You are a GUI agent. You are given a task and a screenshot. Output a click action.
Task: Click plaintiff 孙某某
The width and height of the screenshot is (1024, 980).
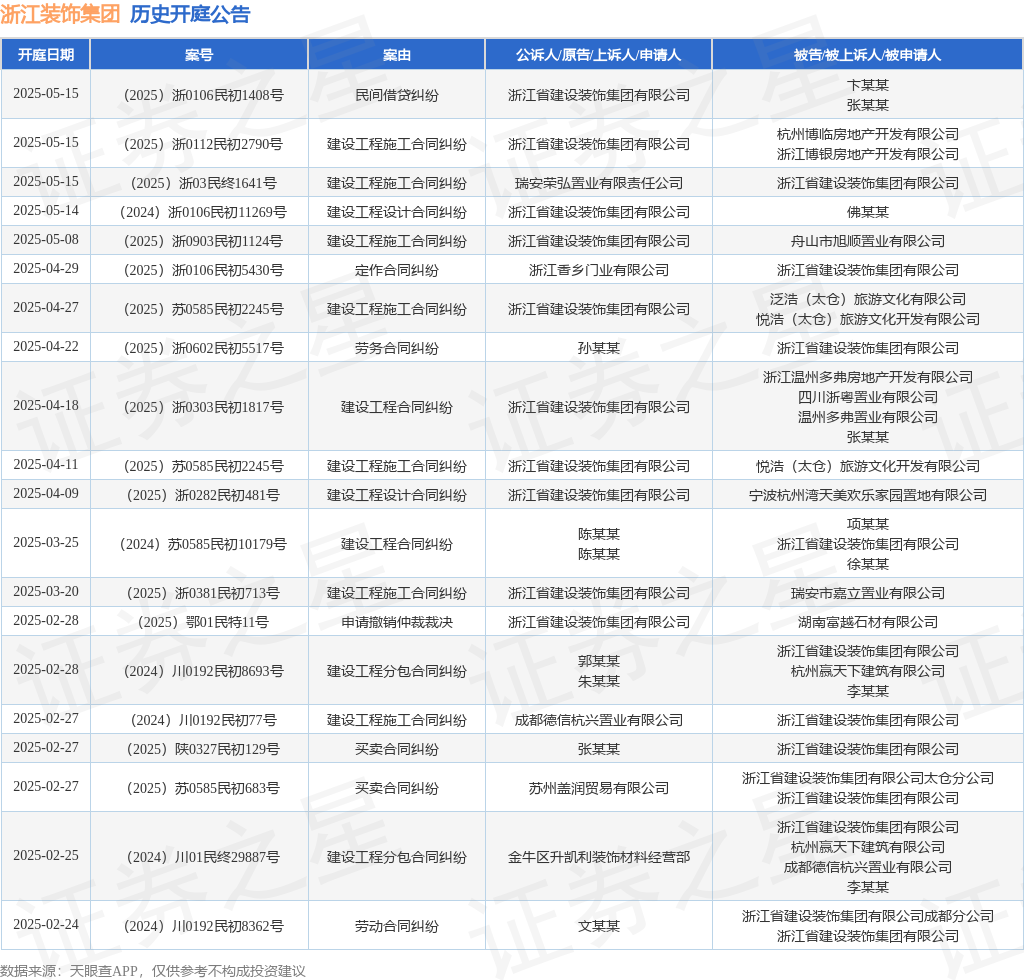coord(598,349)
